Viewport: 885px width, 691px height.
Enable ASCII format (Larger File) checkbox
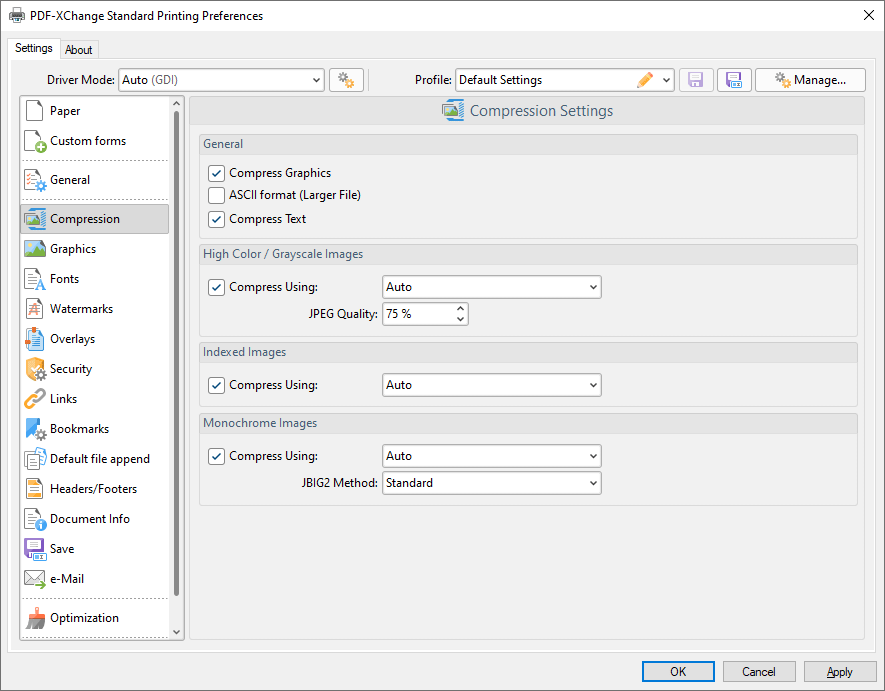(216, 195)
